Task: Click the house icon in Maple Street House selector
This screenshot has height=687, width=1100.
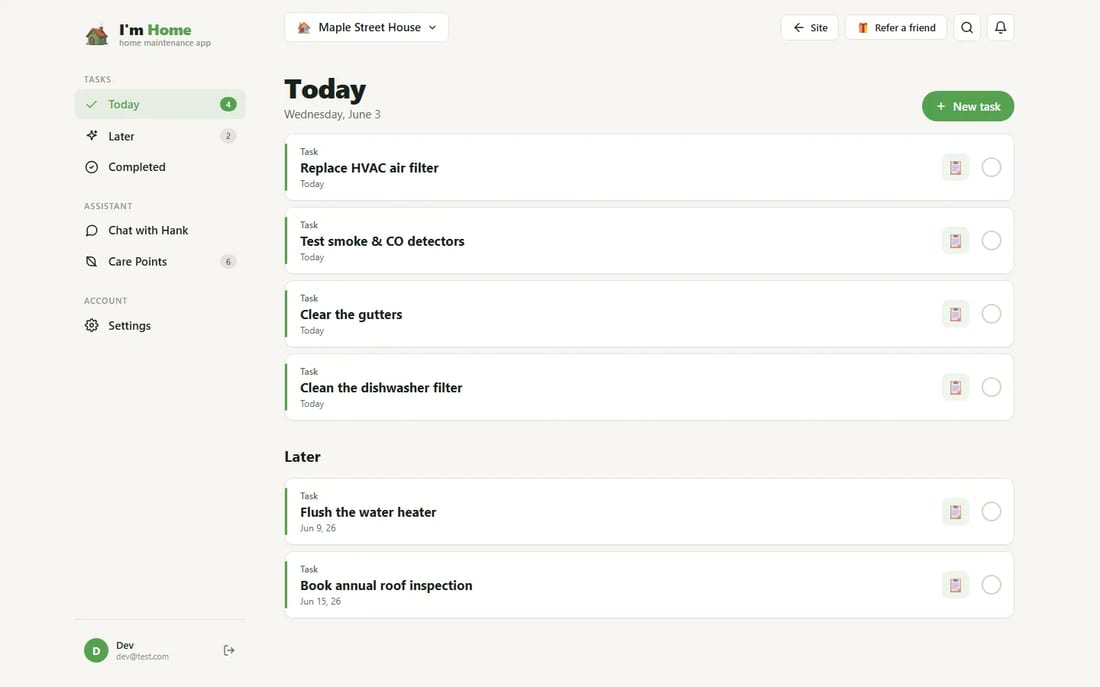Action: point(304,27)
